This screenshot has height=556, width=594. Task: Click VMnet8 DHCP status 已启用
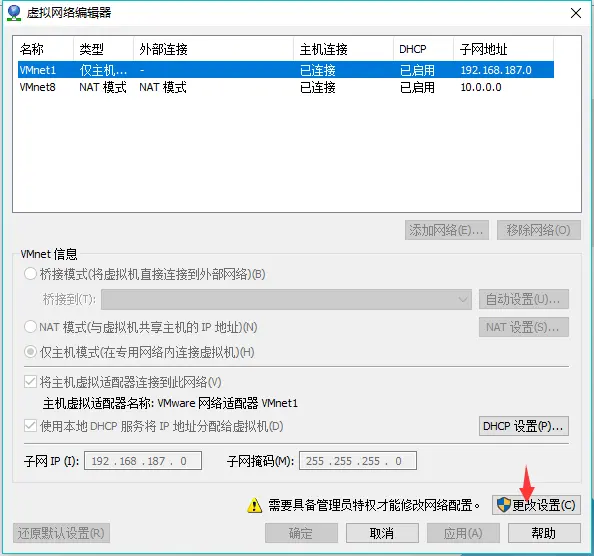coord(417,87)
